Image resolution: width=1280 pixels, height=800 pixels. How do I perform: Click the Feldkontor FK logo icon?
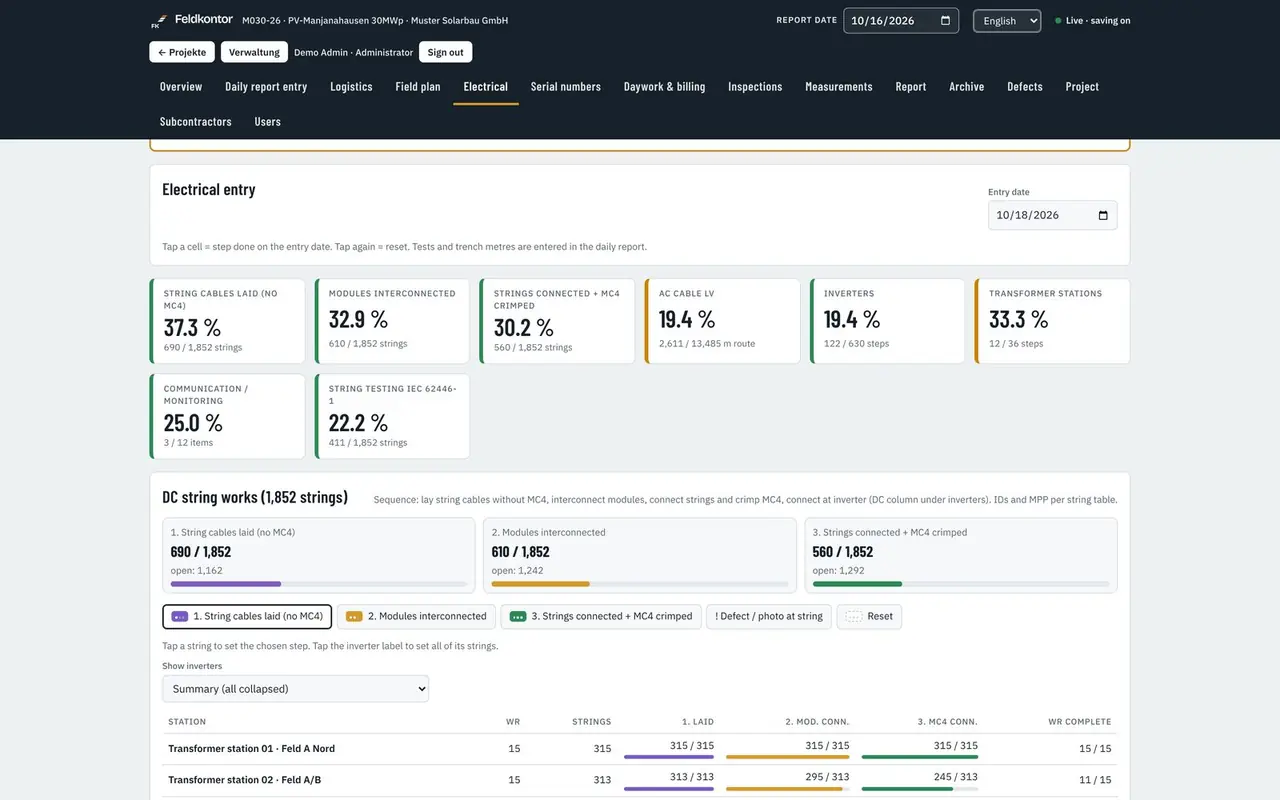coord(157,21)
